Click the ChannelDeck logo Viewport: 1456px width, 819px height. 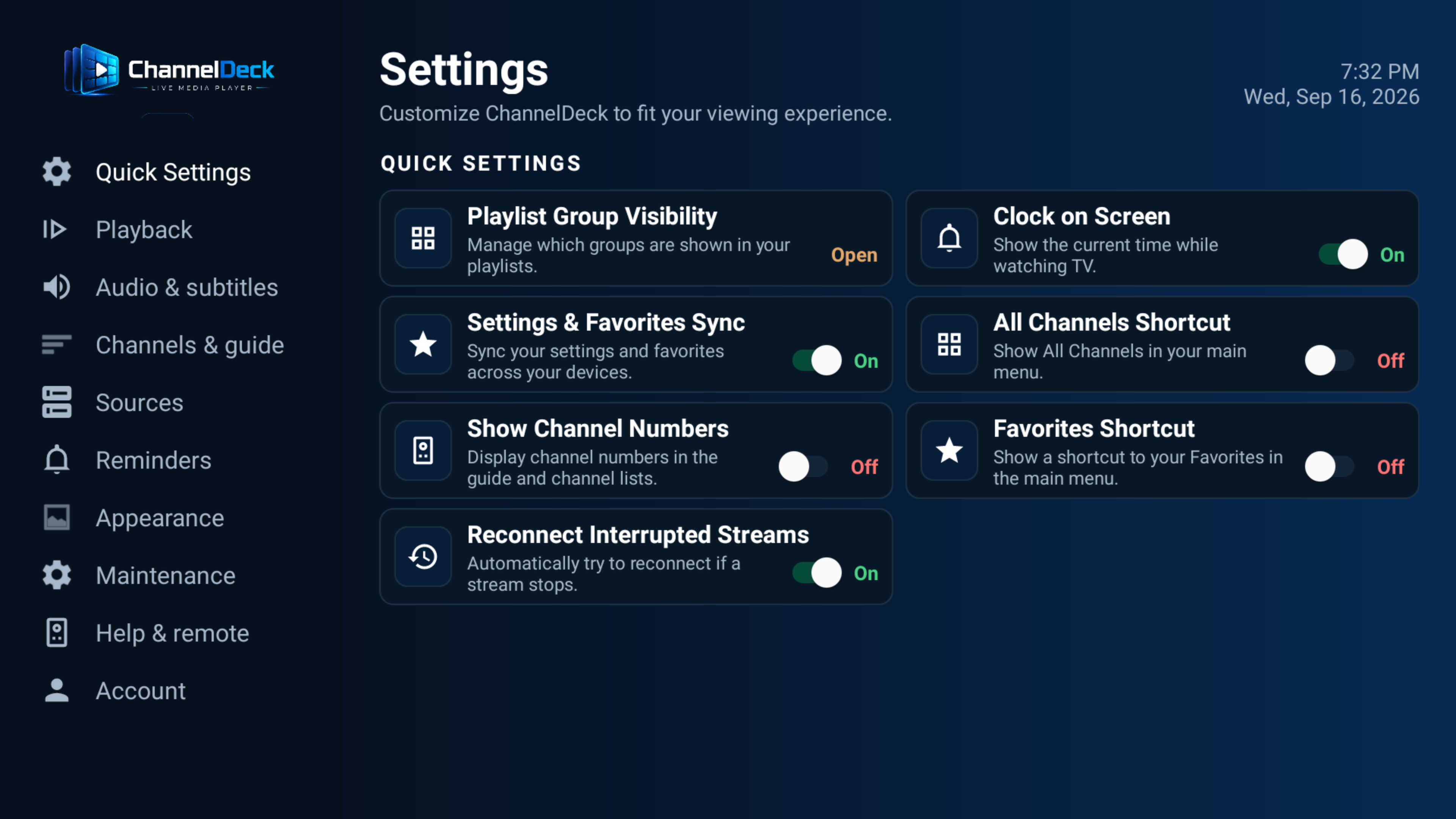169,70
